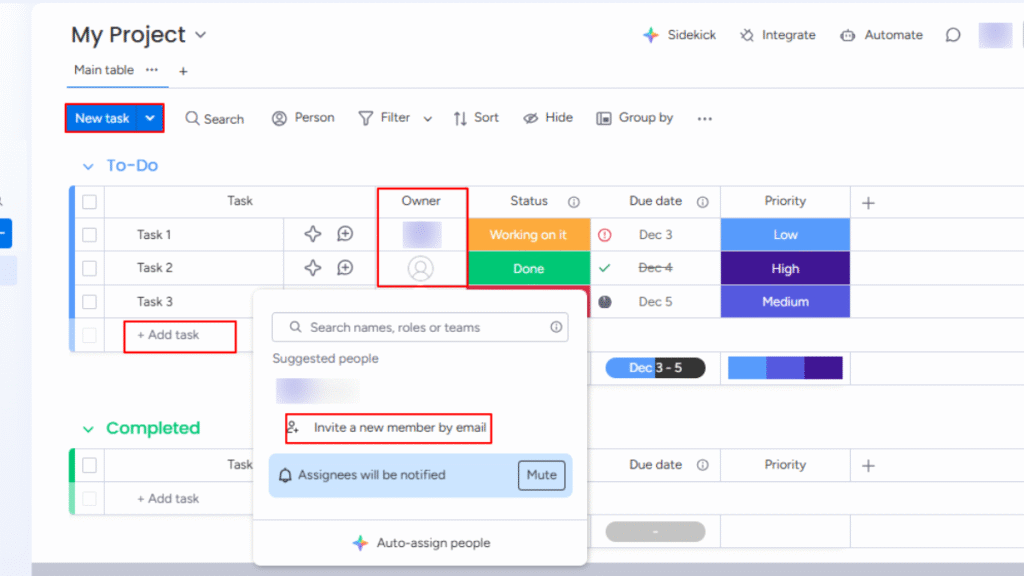Switch to the Main table tab
Screen dimensions: 1024x576
tap(103, 70)
